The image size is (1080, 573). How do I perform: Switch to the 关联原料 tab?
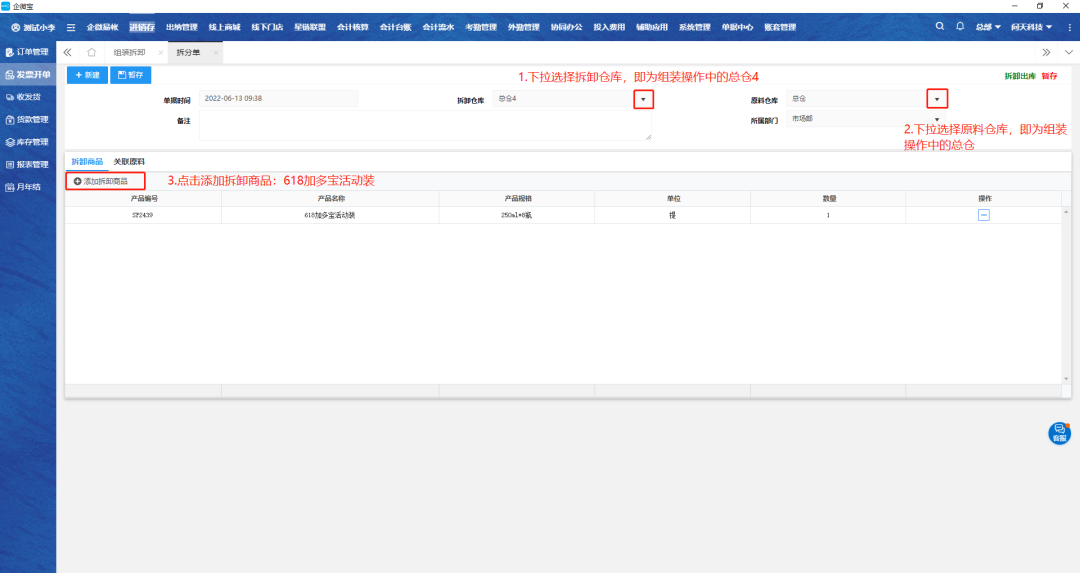(x=129, y=161)
